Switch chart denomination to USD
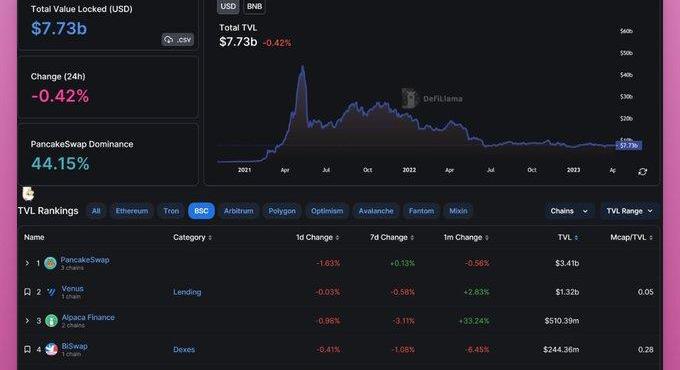The width and height of the screenshot is (680, 370). point(228,7)
